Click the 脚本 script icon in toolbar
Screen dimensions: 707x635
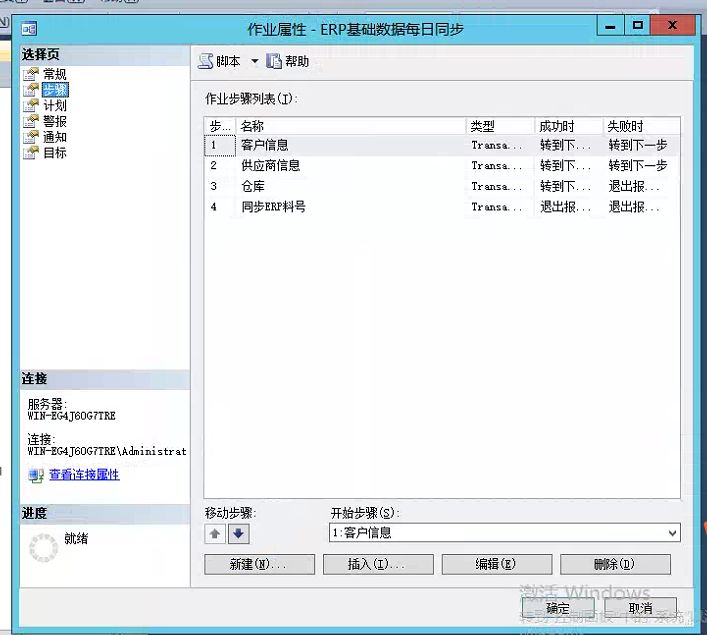206,61
